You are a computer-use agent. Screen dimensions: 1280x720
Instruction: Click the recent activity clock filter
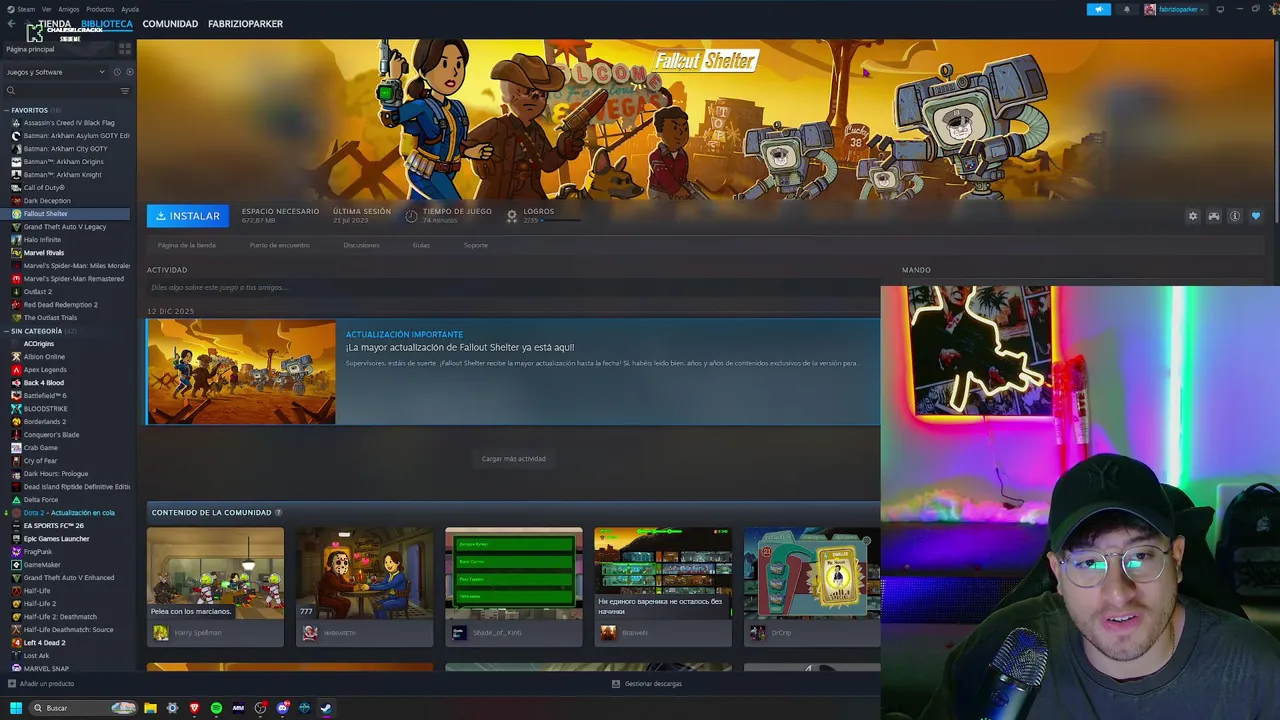(x=117, y=72)
